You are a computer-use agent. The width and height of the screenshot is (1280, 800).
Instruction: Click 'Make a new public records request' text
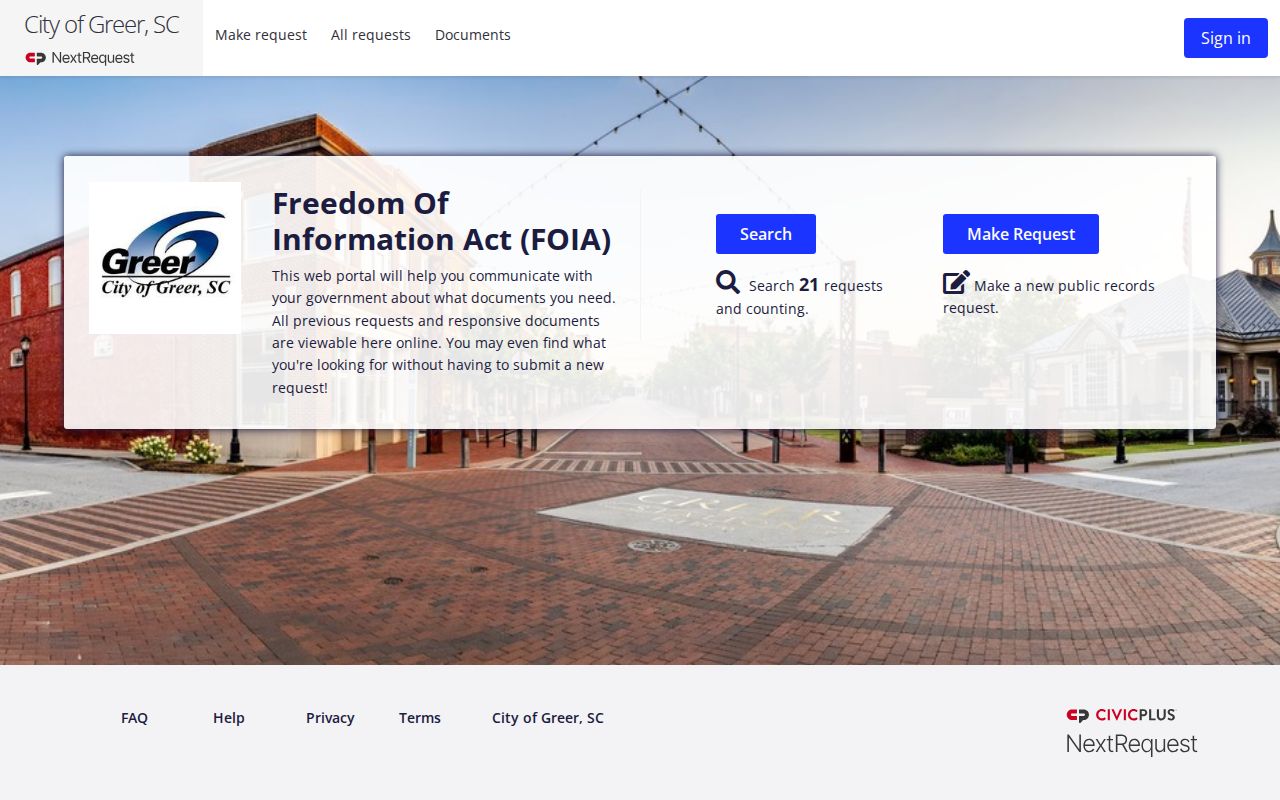(1049, 297)
